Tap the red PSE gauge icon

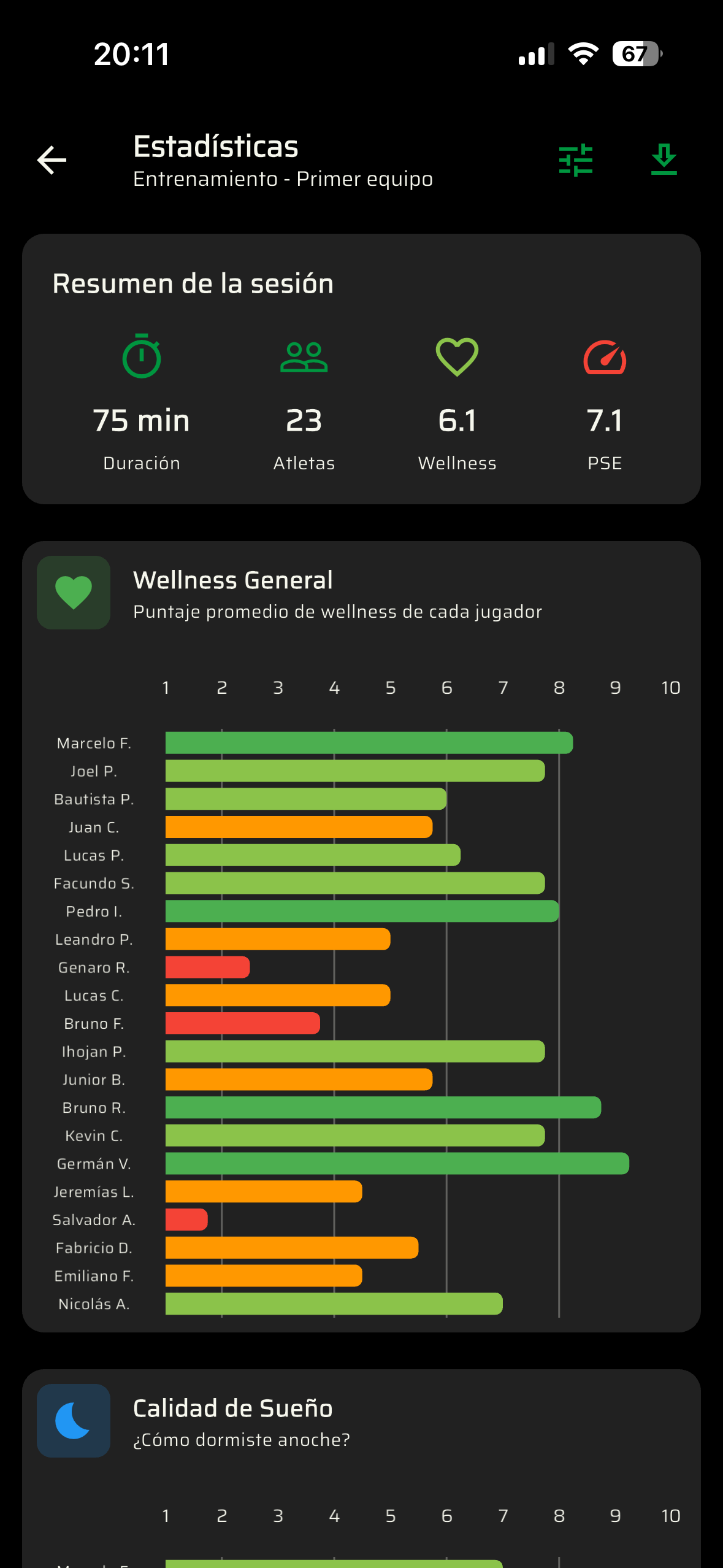pos(605,357)
